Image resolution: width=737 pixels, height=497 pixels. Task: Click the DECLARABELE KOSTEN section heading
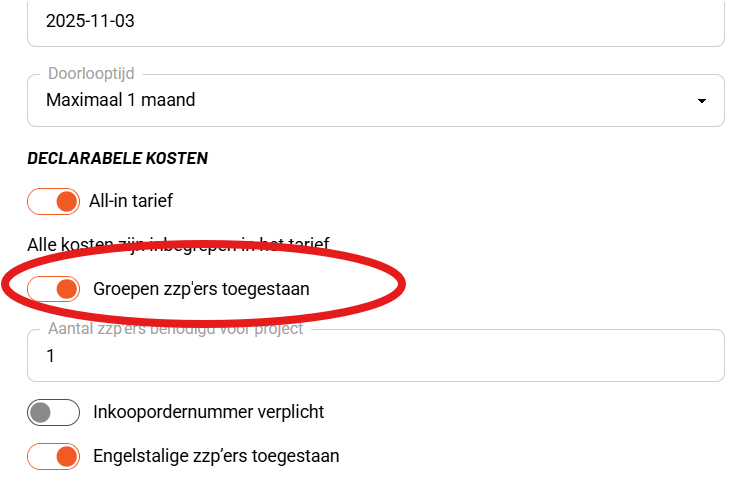click(117, 158)
